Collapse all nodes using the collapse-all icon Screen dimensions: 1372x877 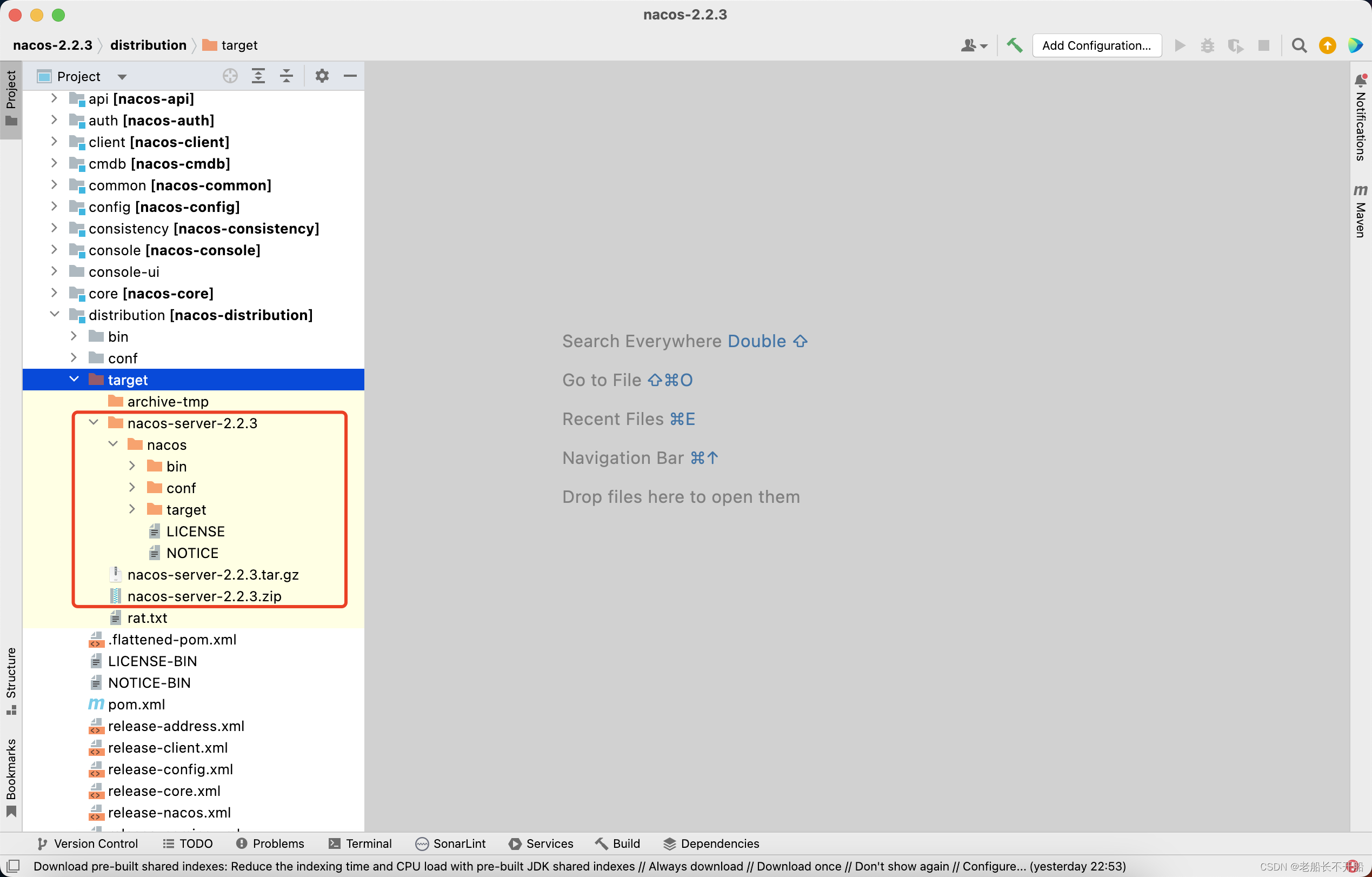tap(286, 76)
